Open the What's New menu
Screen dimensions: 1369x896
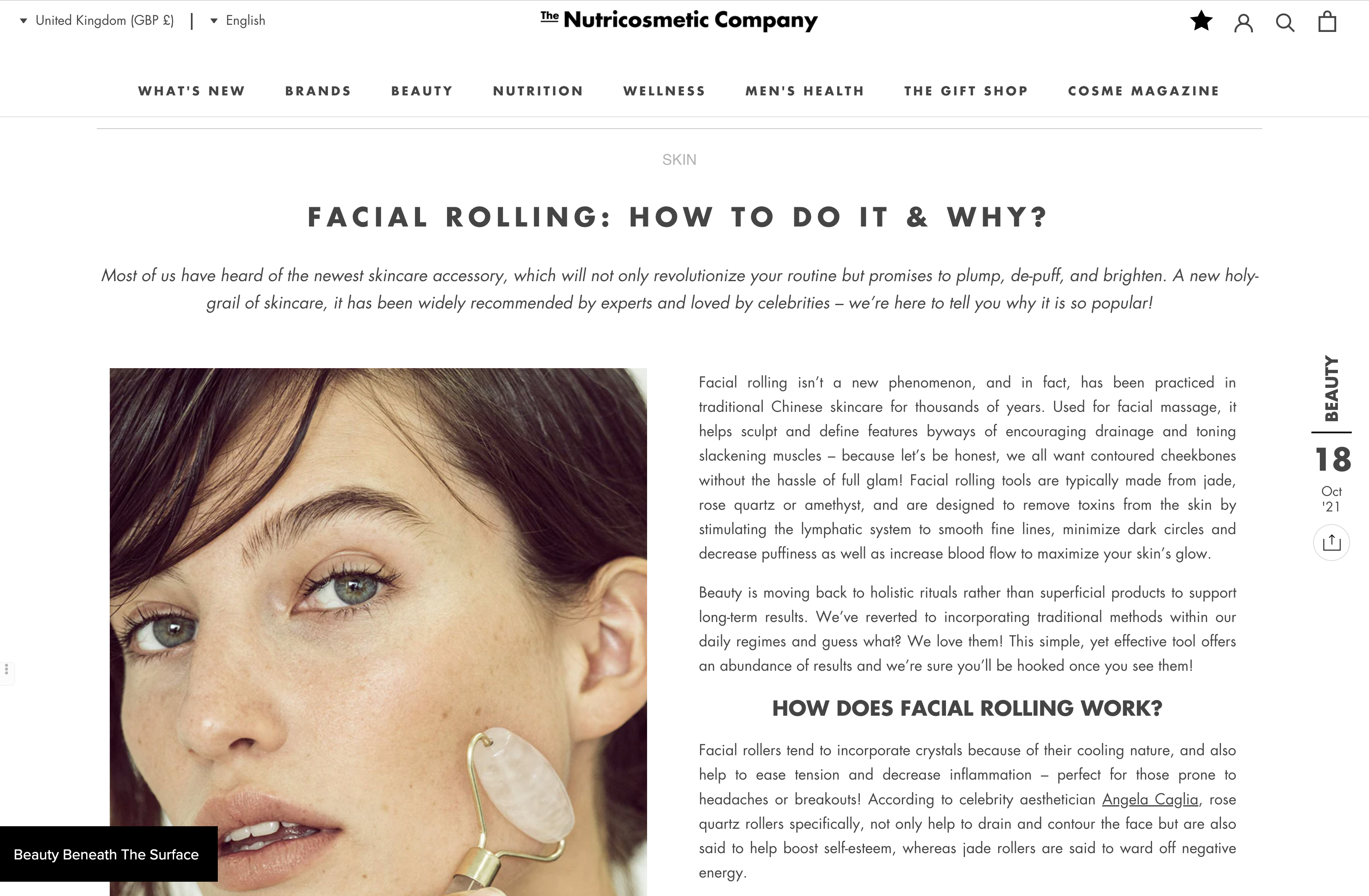[192, 91]
